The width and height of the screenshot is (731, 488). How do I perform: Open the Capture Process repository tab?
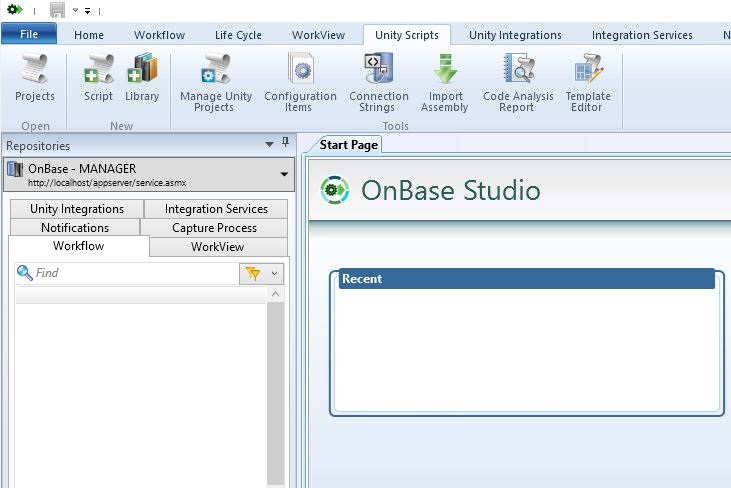tap(214, 227)
